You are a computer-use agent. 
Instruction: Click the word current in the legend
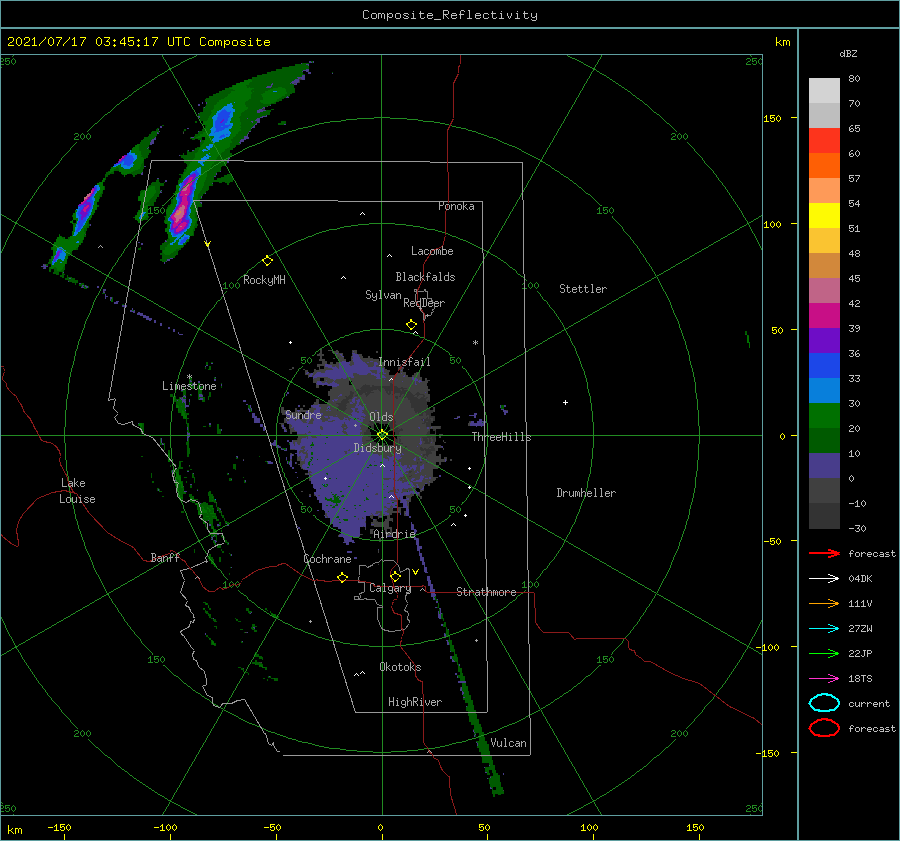point(869,703)
